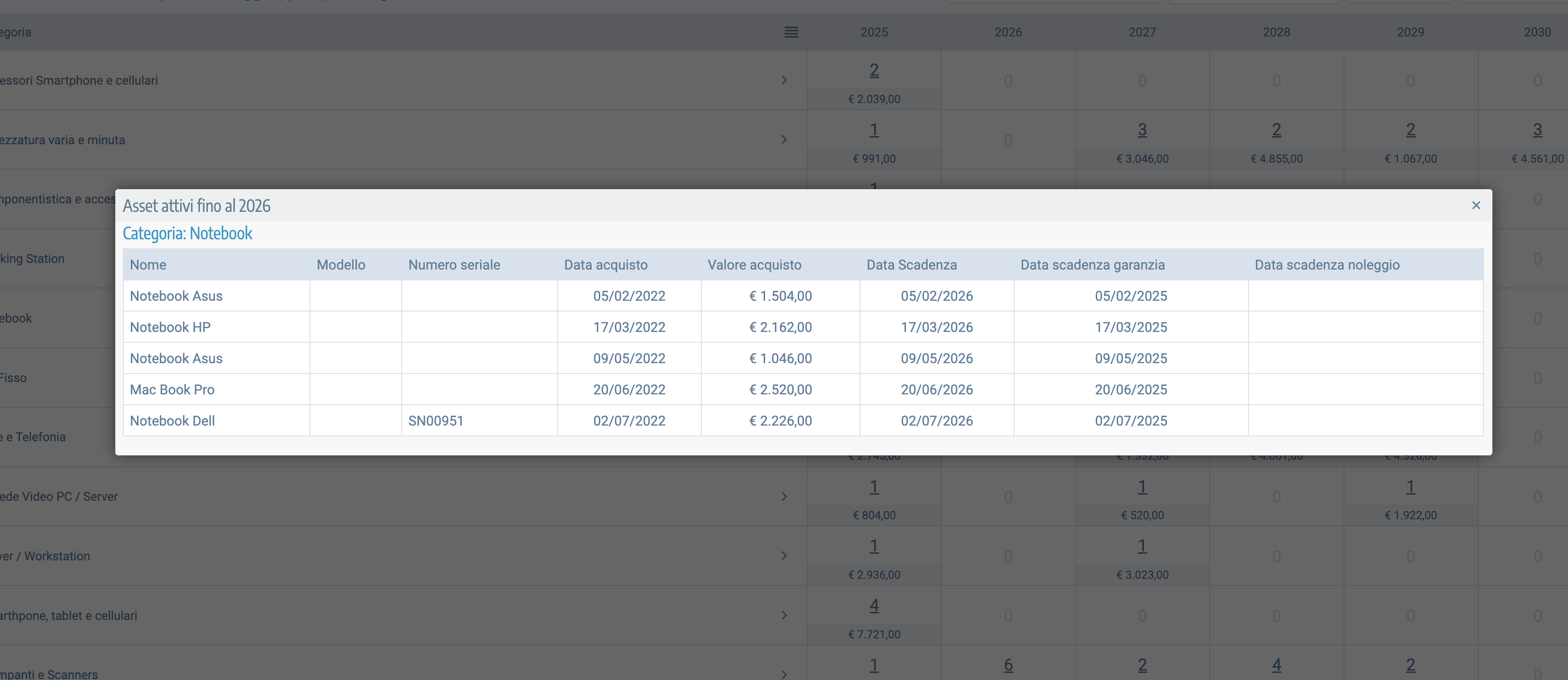Click the Valore acquisto column header
The height and width of the screenshot is (680, 1568).
pos(754,265)
